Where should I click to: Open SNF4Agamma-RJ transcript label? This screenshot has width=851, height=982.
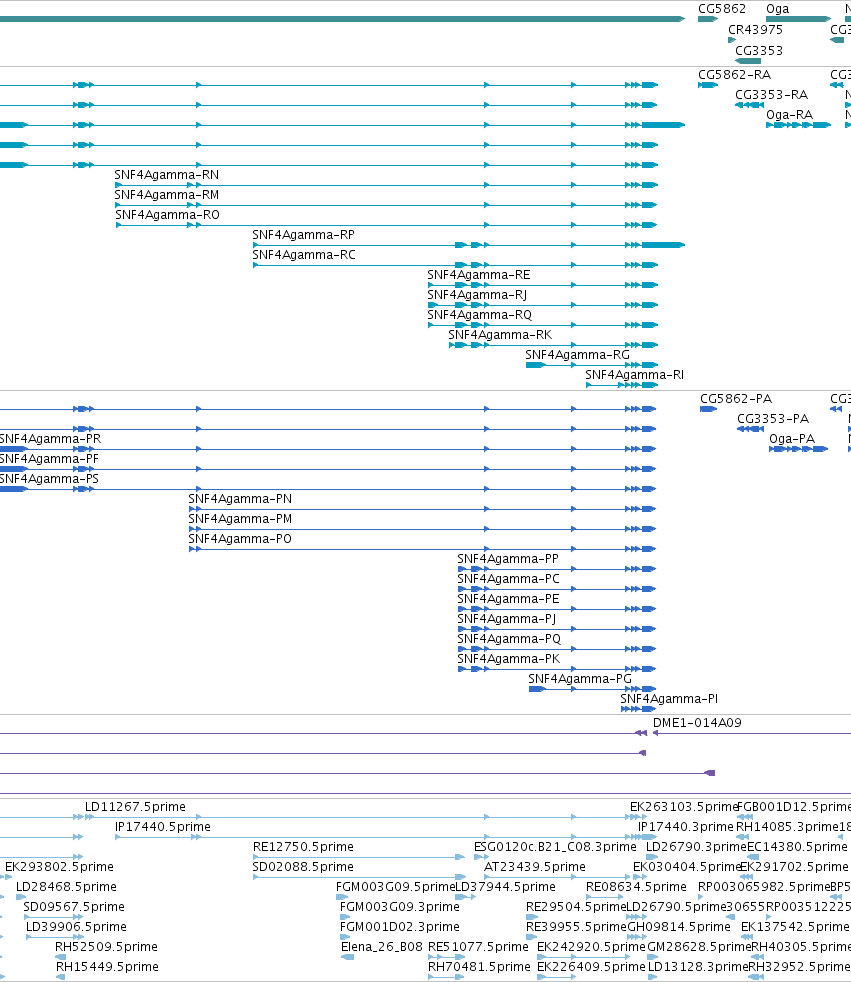pyautogui.click(x=477, y=295)
